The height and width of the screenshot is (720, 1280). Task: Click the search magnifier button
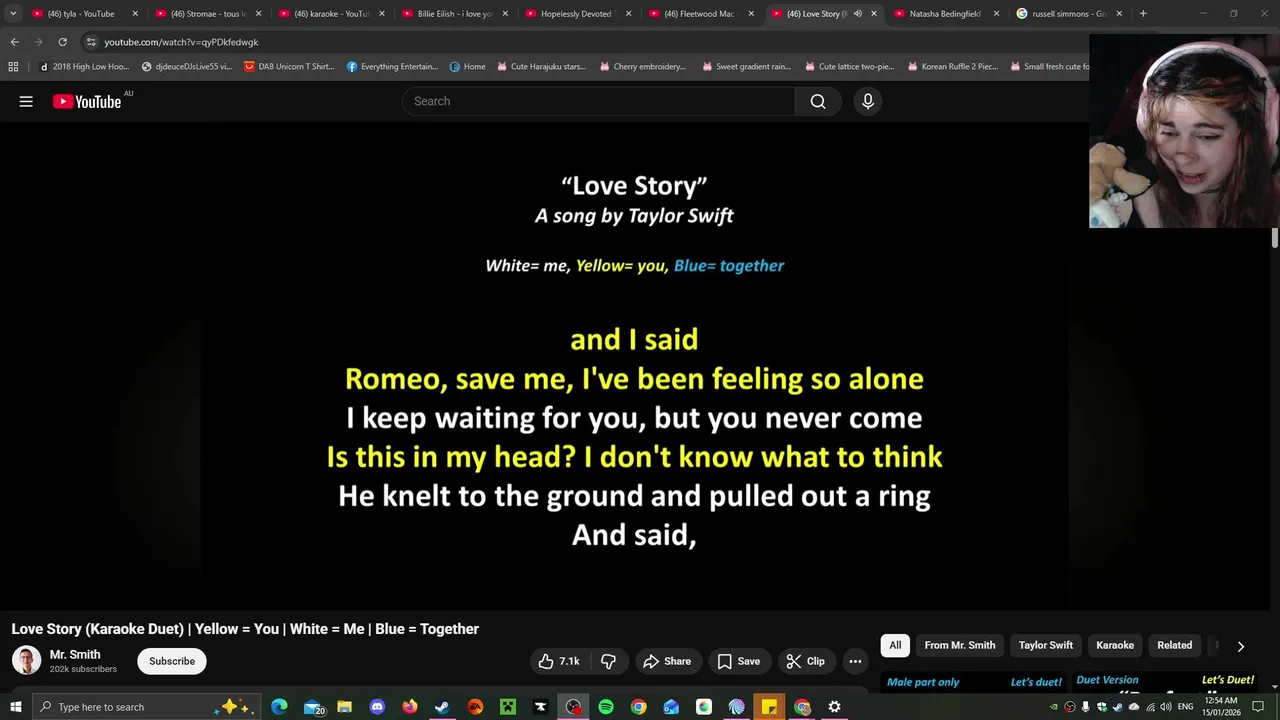(818, 101)
